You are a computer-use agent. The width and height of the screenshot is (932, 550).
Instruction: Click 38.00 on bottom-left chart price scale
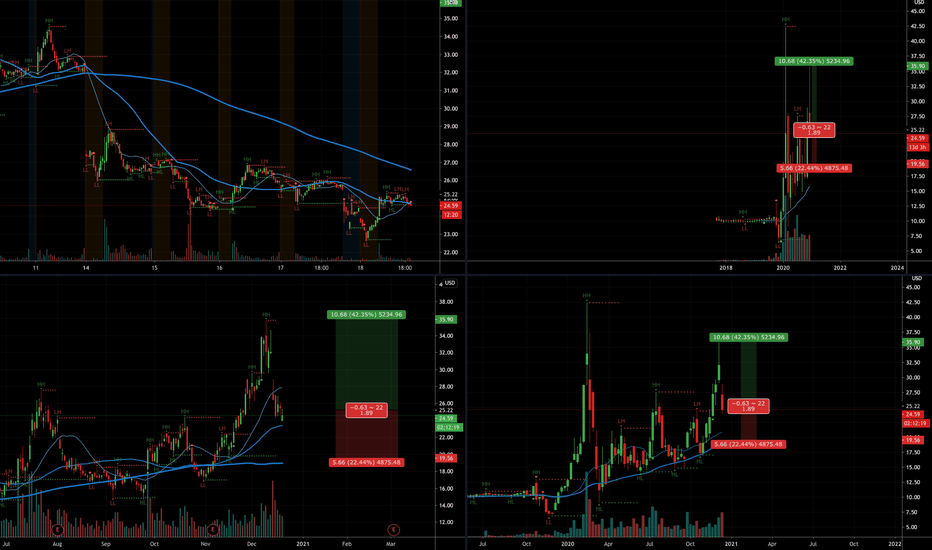446,302
